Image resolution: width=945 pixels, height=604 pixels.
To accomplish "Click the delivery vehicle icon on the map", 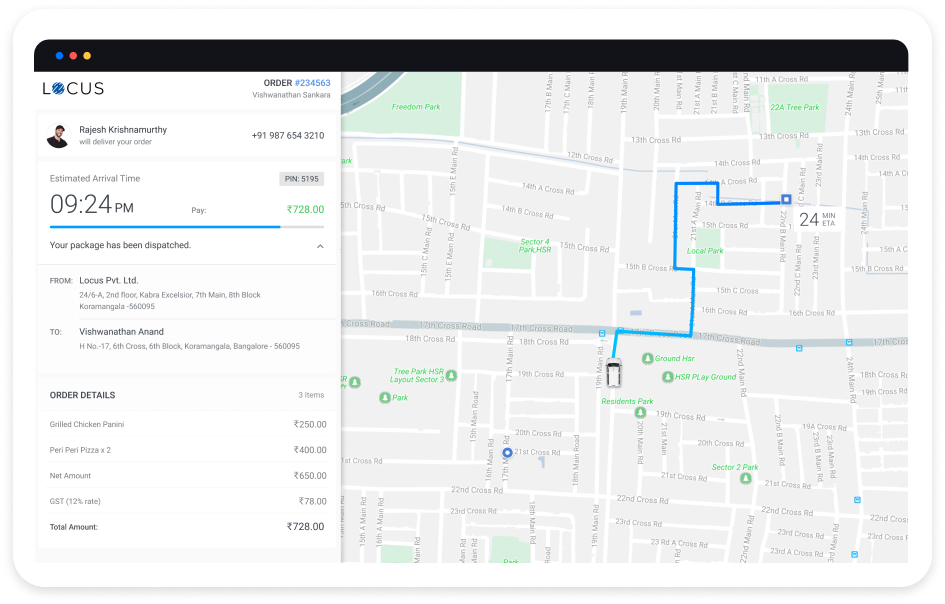I will click(614, 372).
